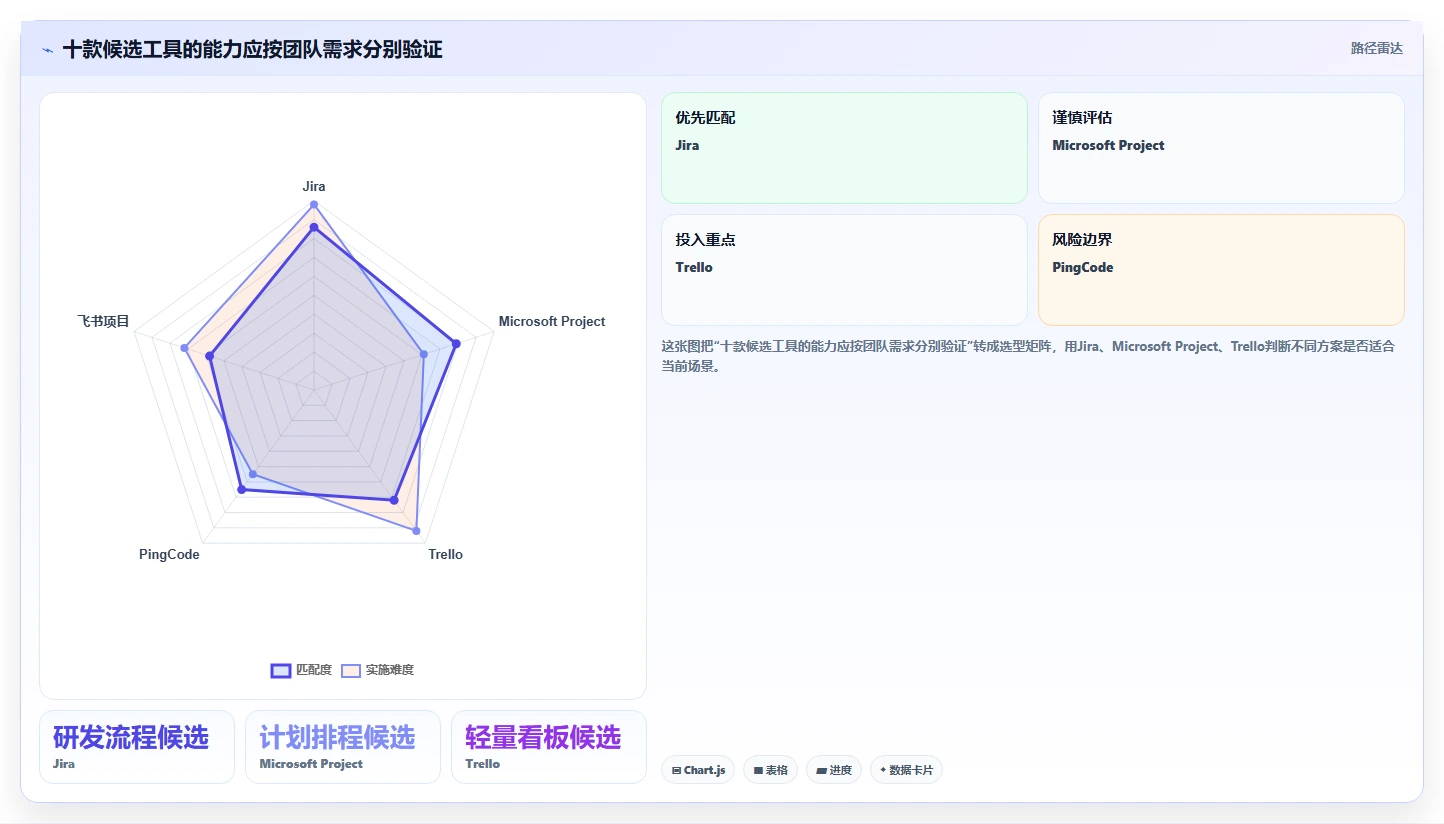Click the light 实施难度 point on 飞书项目 axis
The height and width of the screenshot is (824, 1444).
point(185,348)
